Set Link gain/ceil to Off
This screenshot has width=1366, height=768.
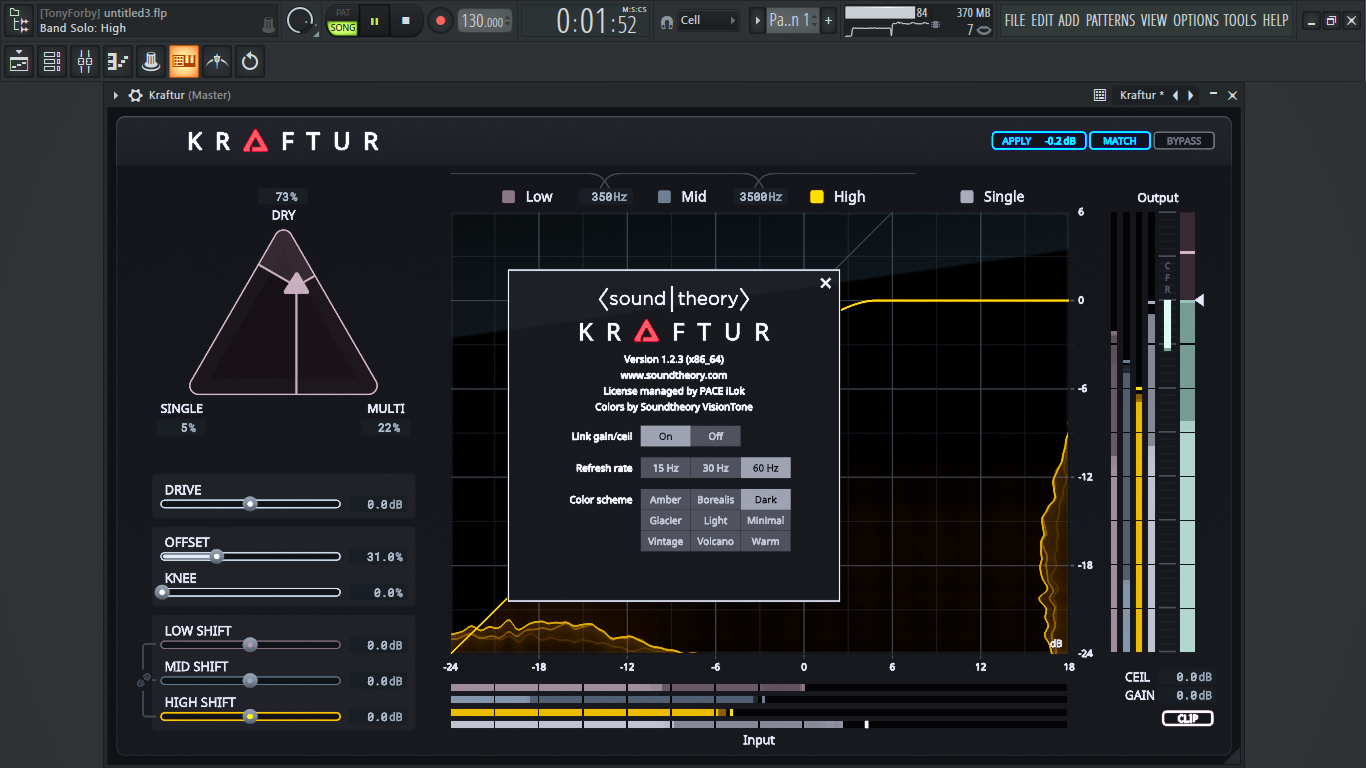(716, 436)
